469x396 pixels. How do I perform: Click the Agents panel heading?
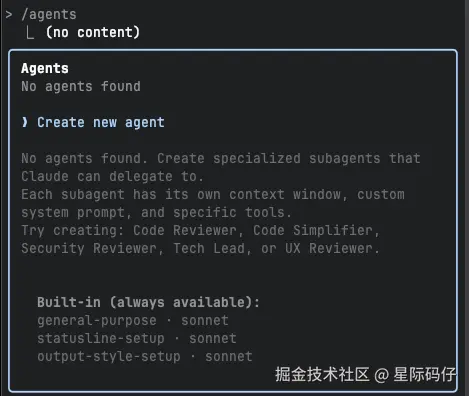point(45,69)
